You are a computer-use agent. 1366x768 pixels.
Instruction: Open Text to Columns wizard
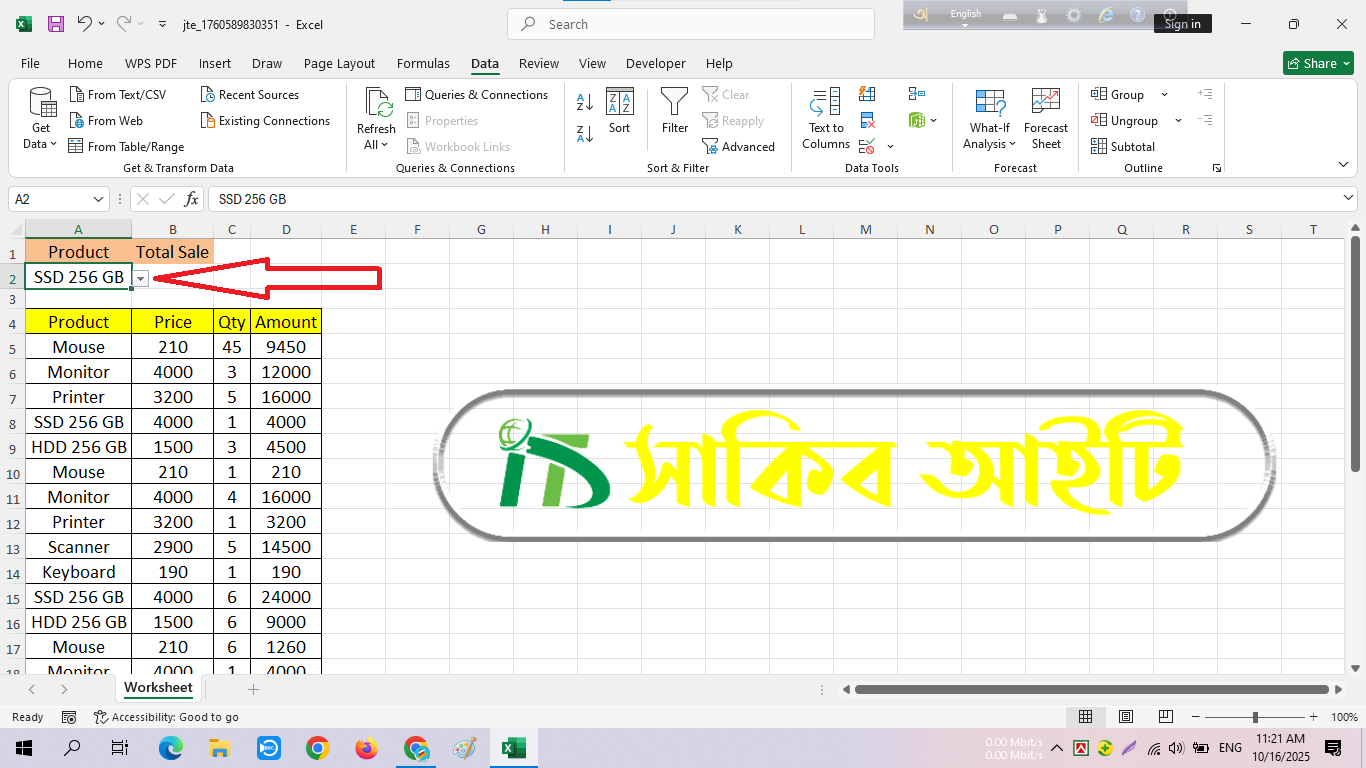[826, 118]
